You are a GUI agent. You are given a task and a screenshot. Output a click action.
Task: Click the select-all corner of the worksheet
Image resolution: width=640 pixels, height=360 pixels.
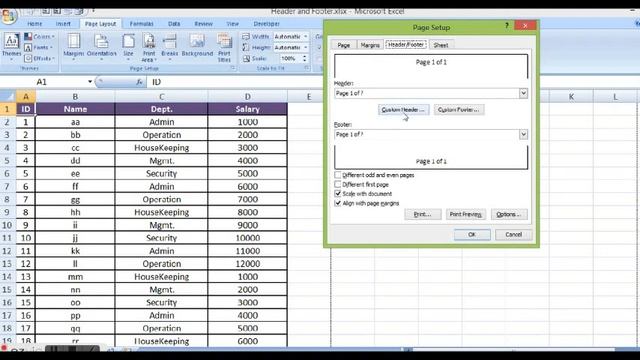click(x=8, y=97)
